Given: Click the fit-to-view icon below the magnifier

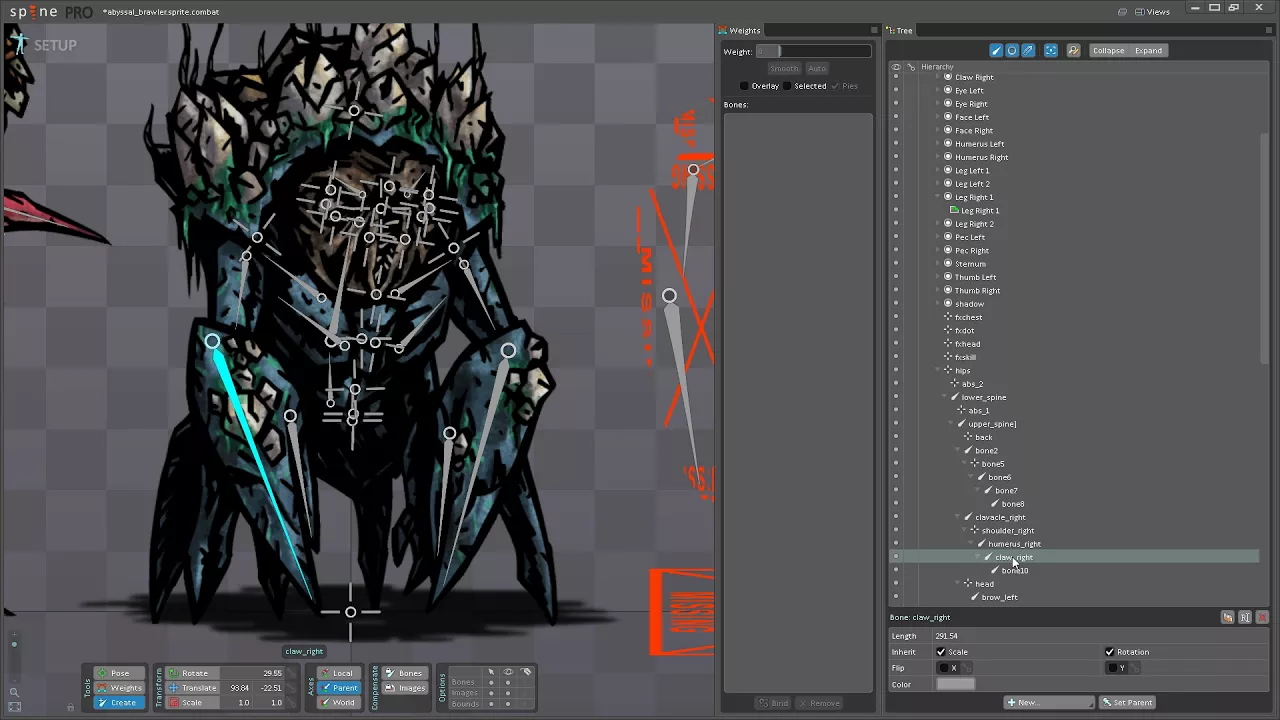Looking at the screenshot, I should pyautogui.click(x=14, y=707).
